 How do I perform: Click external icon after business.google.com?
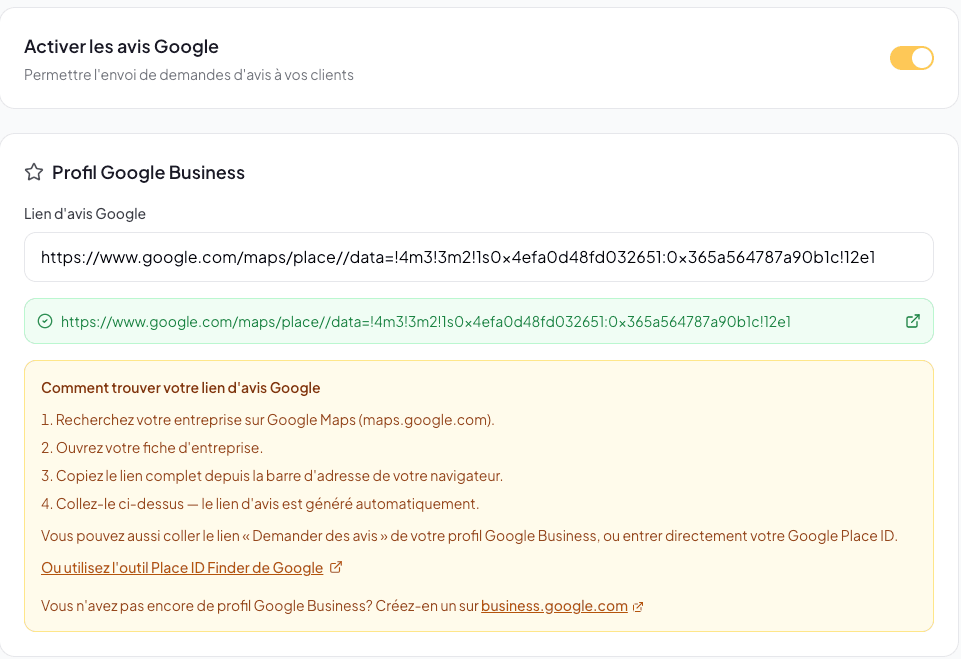(x=638, y=607)
